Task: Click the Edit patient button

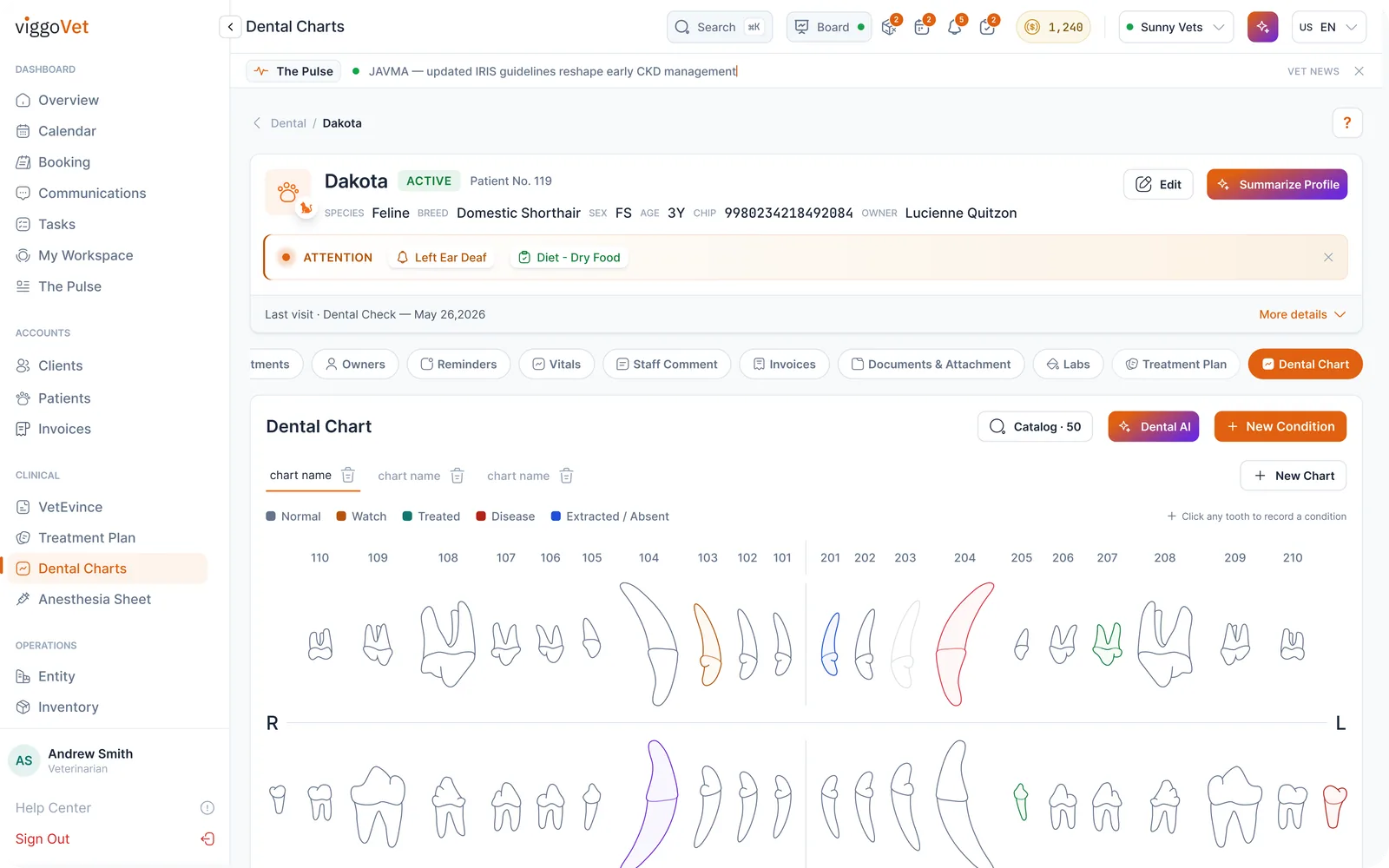Action: pos(1158,184)
